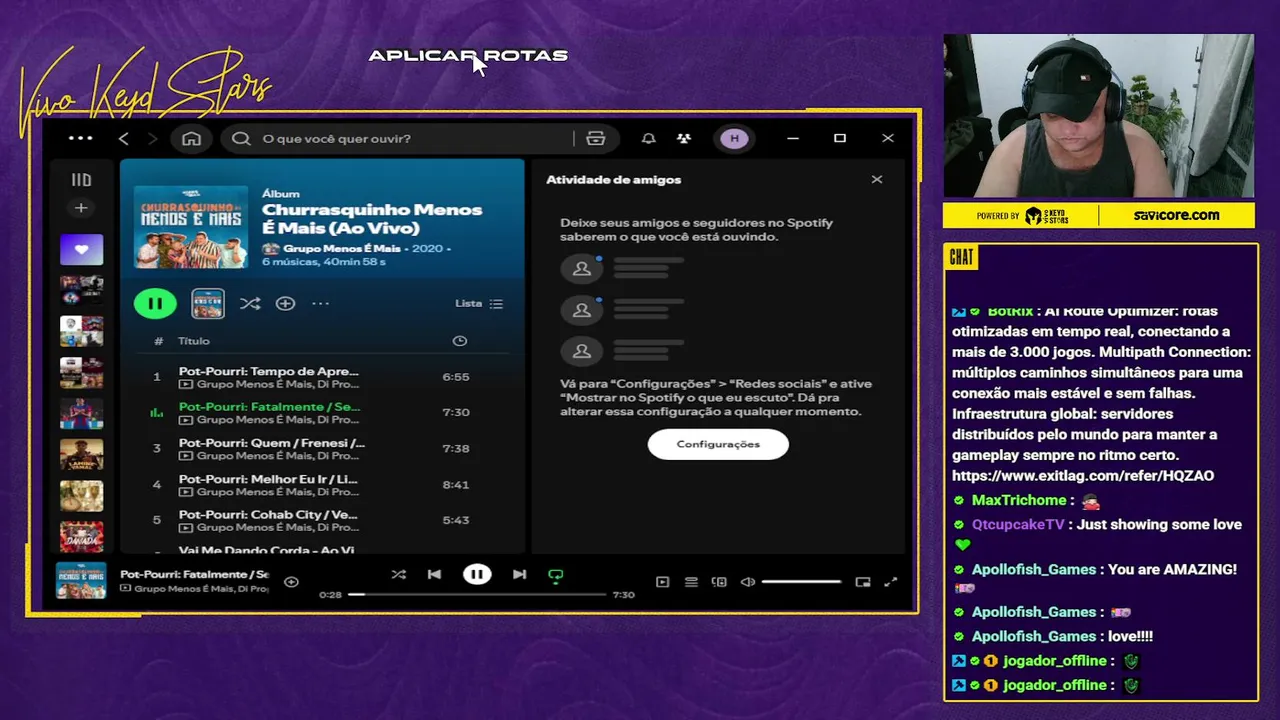1280x720 pixels.
Task: Click the CHAT header label
Action: coord(962,258)
